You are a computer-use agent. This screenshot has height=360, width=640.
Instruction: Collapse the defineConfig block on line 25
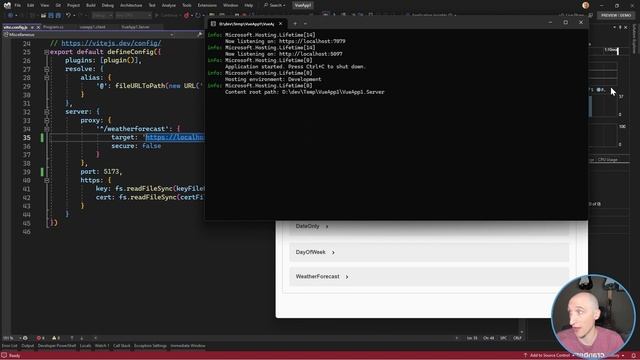47,52
